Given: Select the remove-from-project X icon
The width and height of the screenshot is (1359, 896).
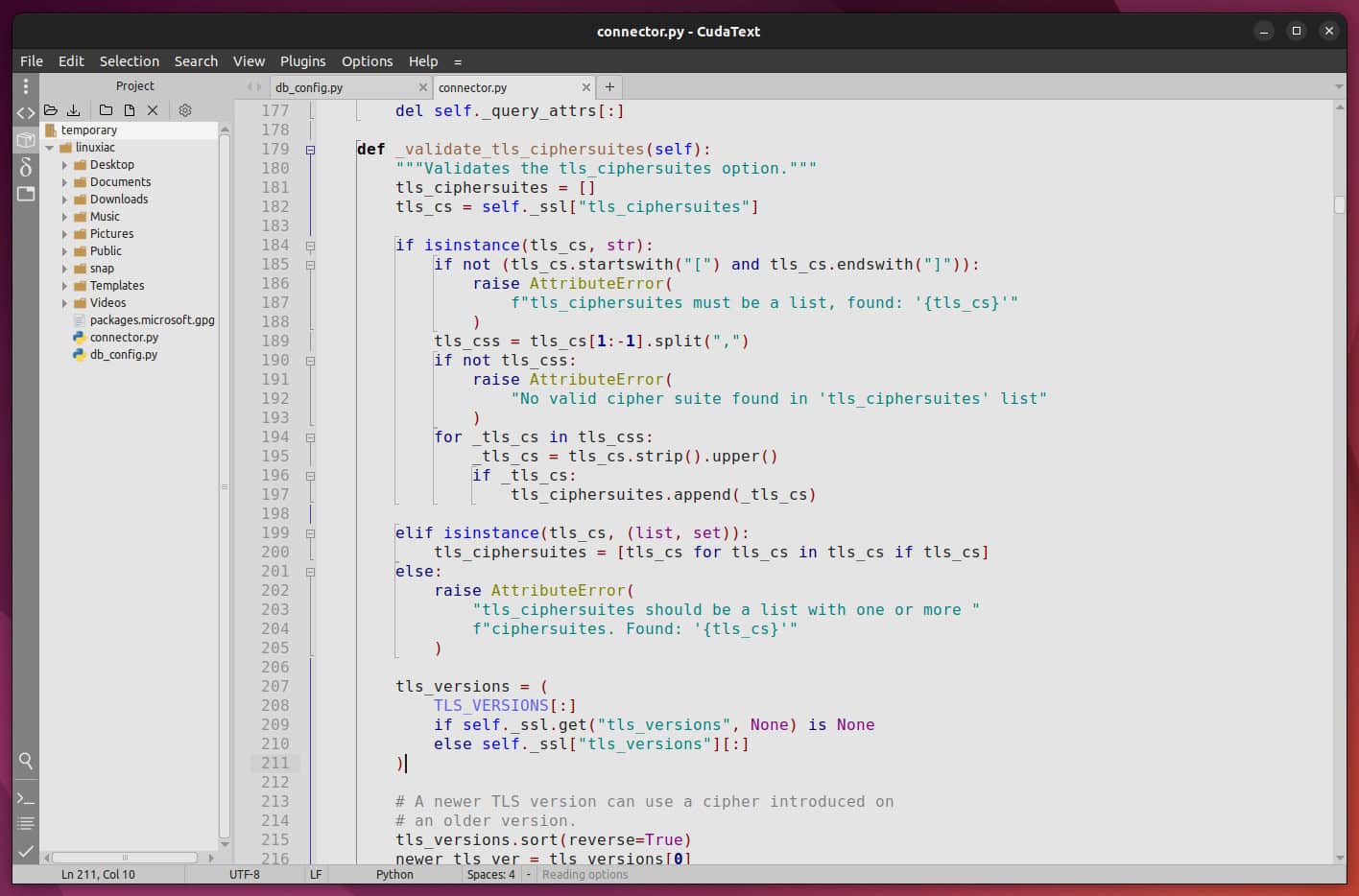Looking at the screenshot, I should [x=152, y=109].
